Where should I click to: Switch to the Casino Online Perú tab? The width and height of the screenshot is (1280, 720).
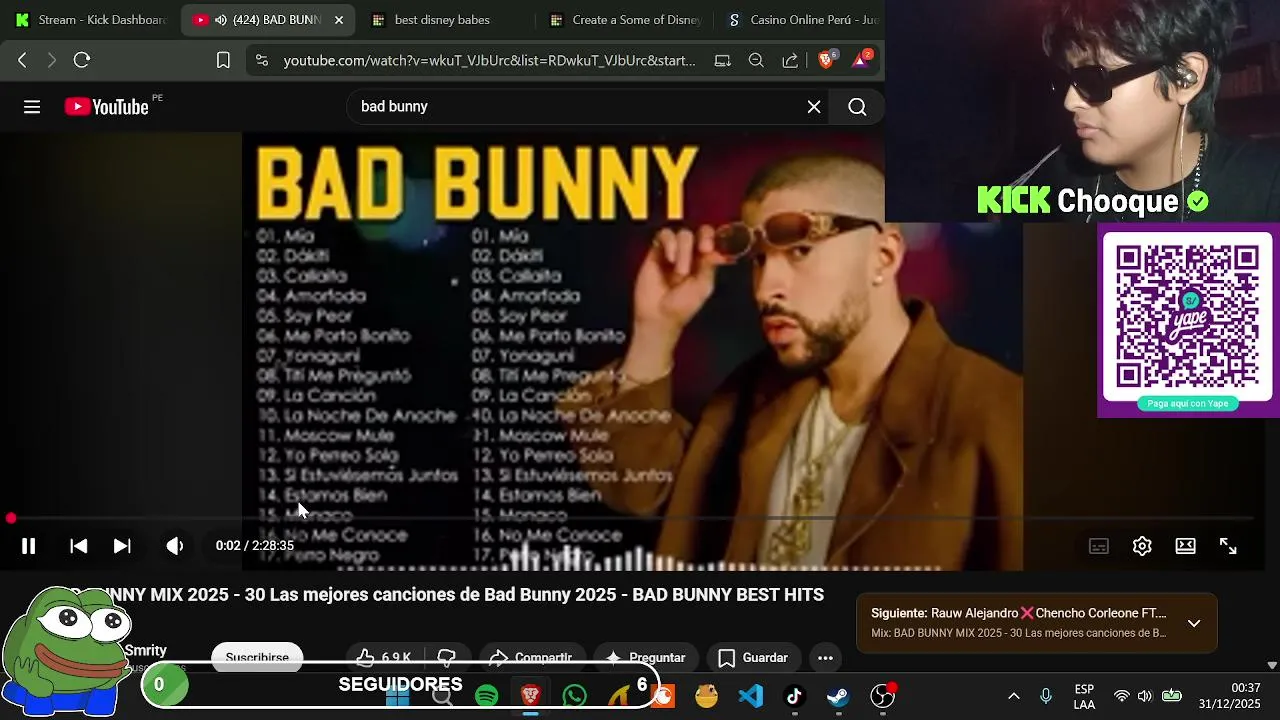802,20
